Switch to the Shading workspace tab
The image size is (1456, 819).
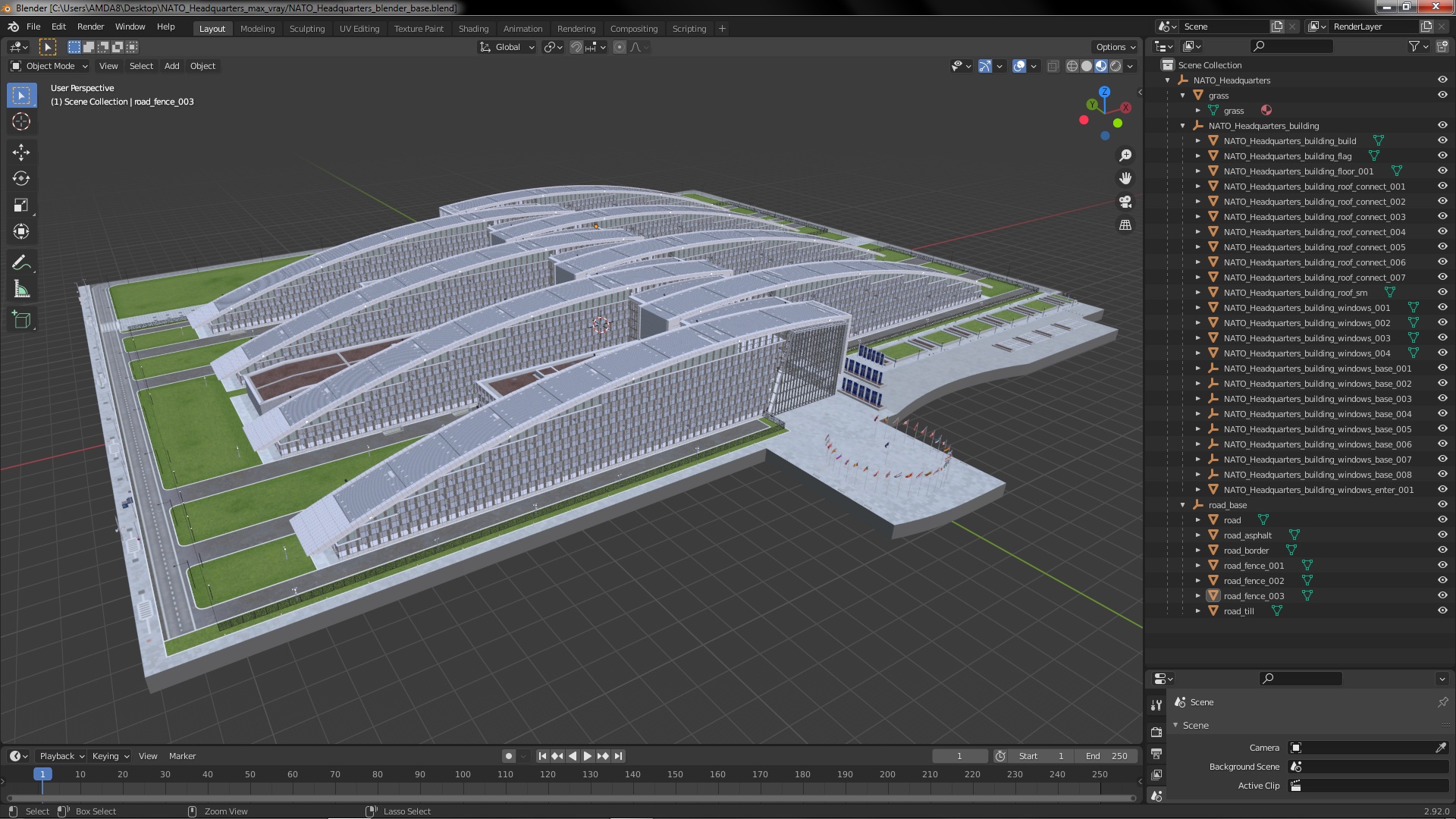473,29
